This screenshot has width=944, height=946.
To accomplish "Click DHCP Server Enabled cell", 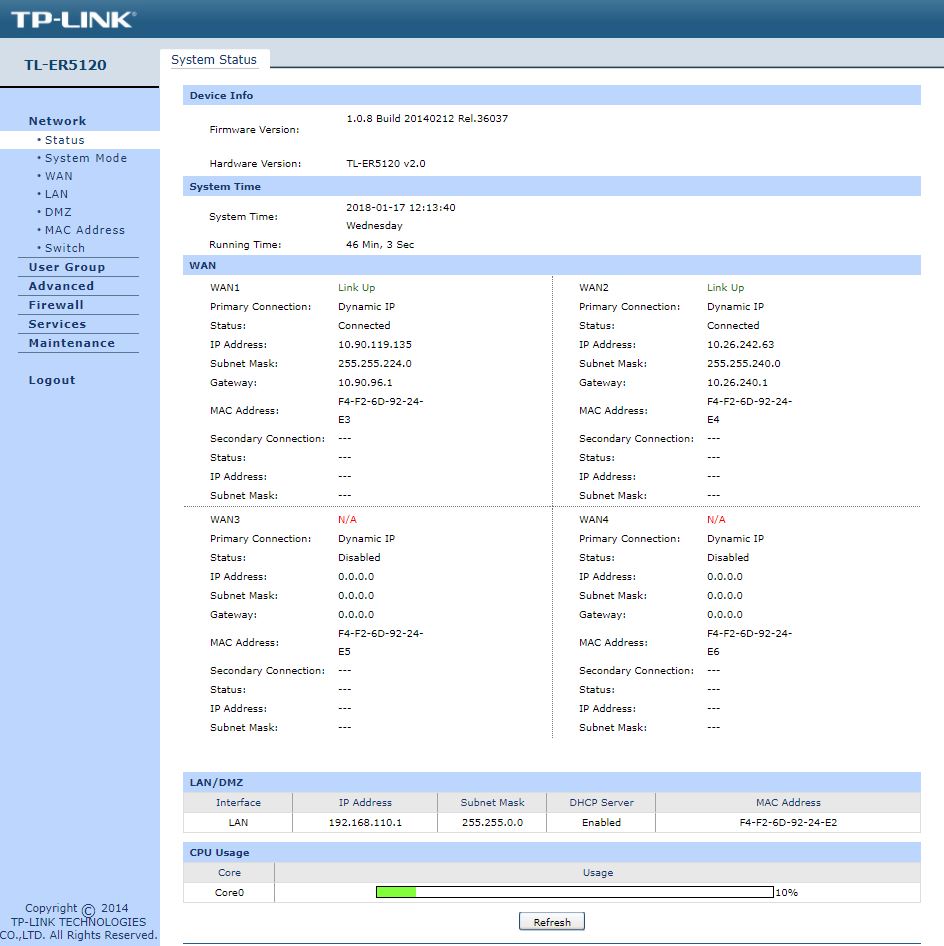I will [x=601, y=822].
